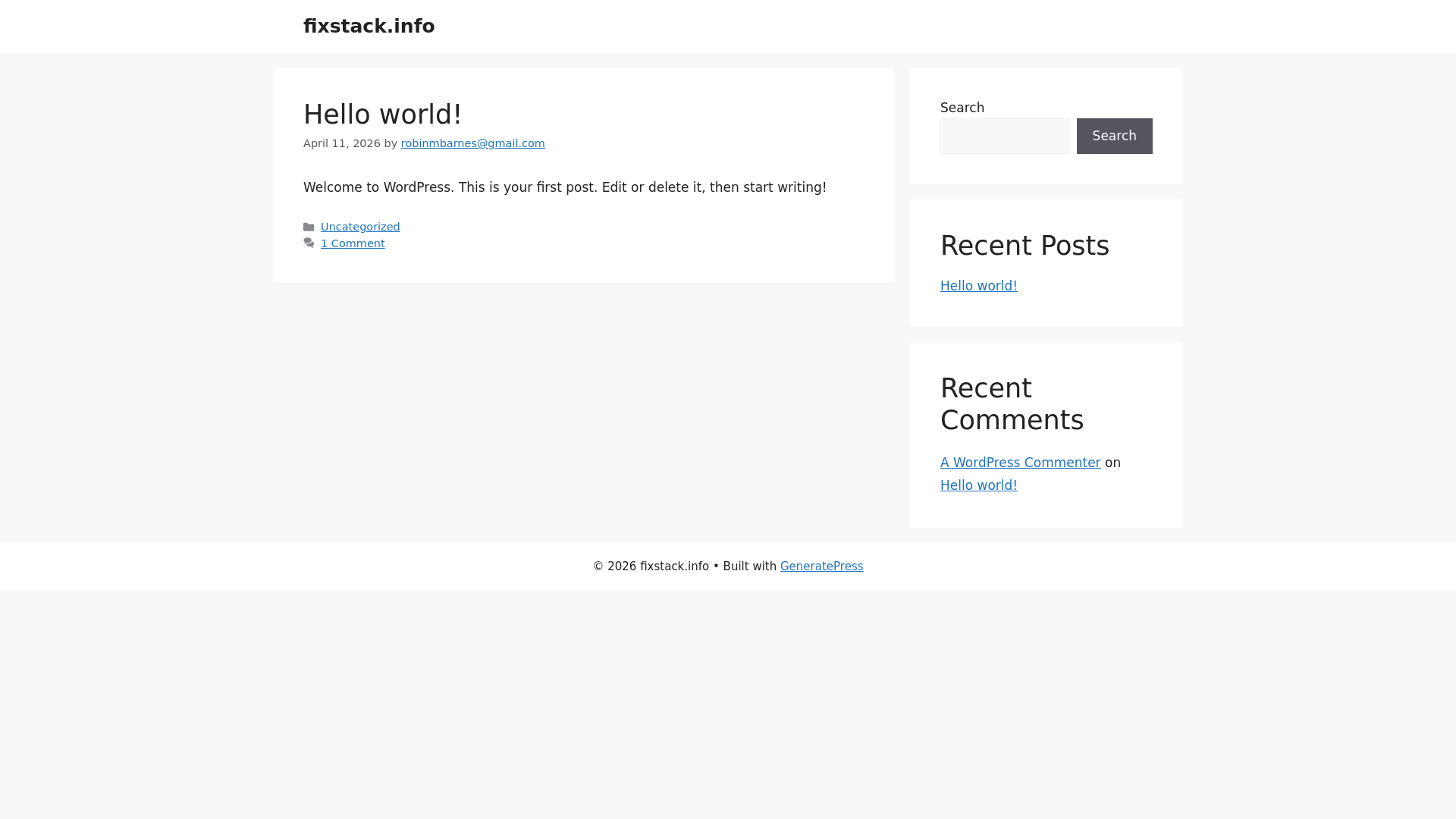Open the GeneratePress footer link
Image resolution: width=1456 pixels, height=819 pixels.
point(821,566)
